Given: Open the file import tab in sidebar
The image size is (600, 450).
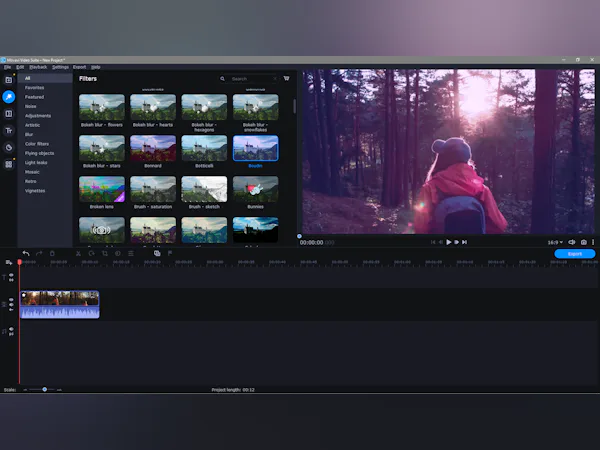Looking at the screenshot, I should tap(8, 80).
